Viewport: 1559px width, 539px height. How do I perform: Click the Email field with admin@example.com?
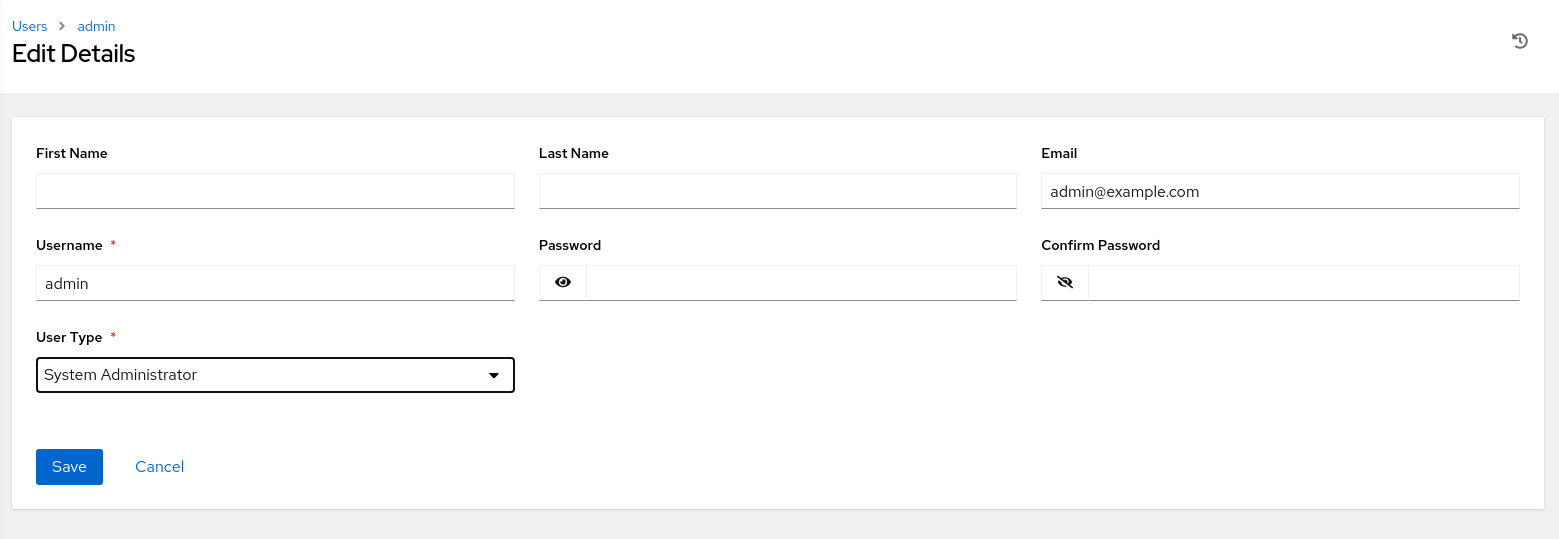pos(1280,191)
